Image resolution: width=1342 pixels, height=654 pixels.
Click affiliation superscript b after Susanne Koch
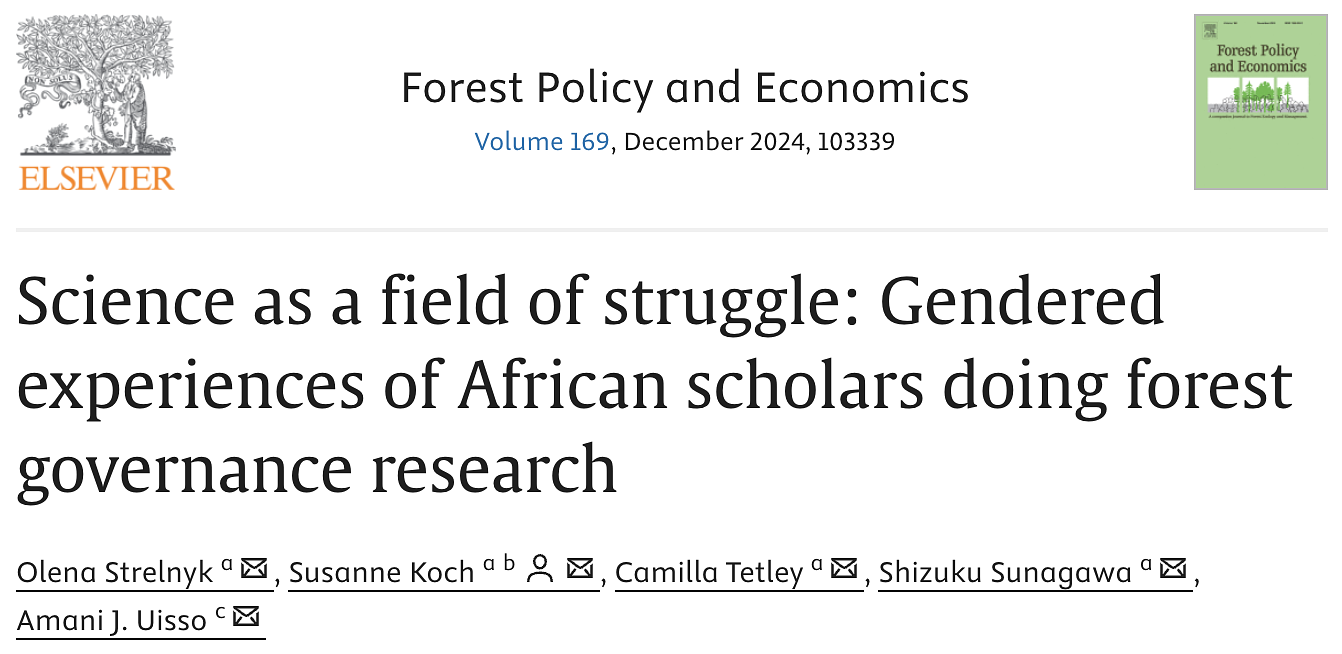click(x=509, y=564)
